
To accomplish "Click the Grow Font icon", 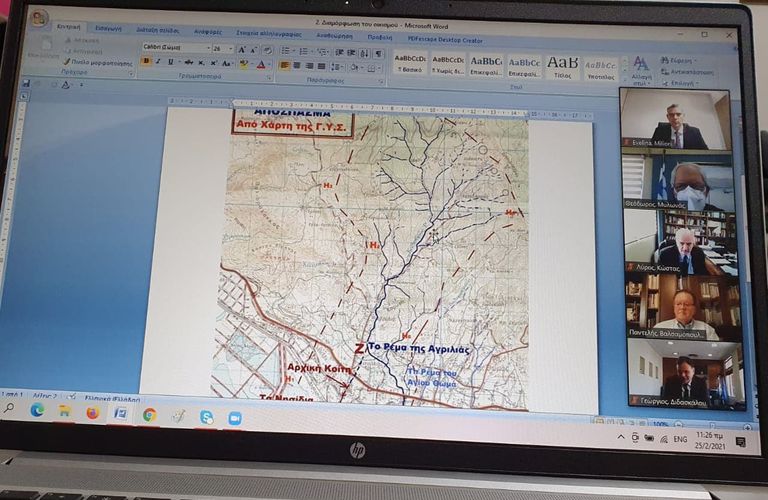I will tap(241, 50).
